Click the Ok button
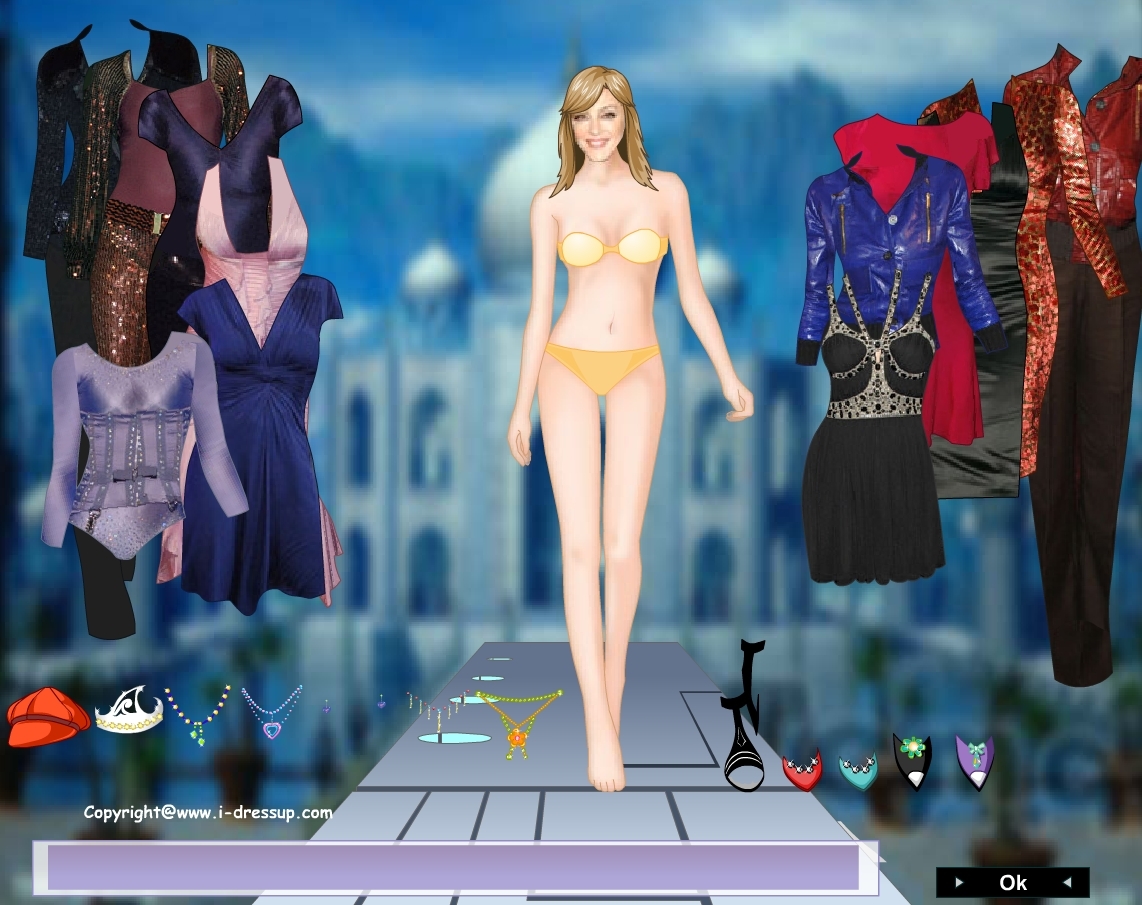This screenshot has height=905, width=1142. point(1012,882)
